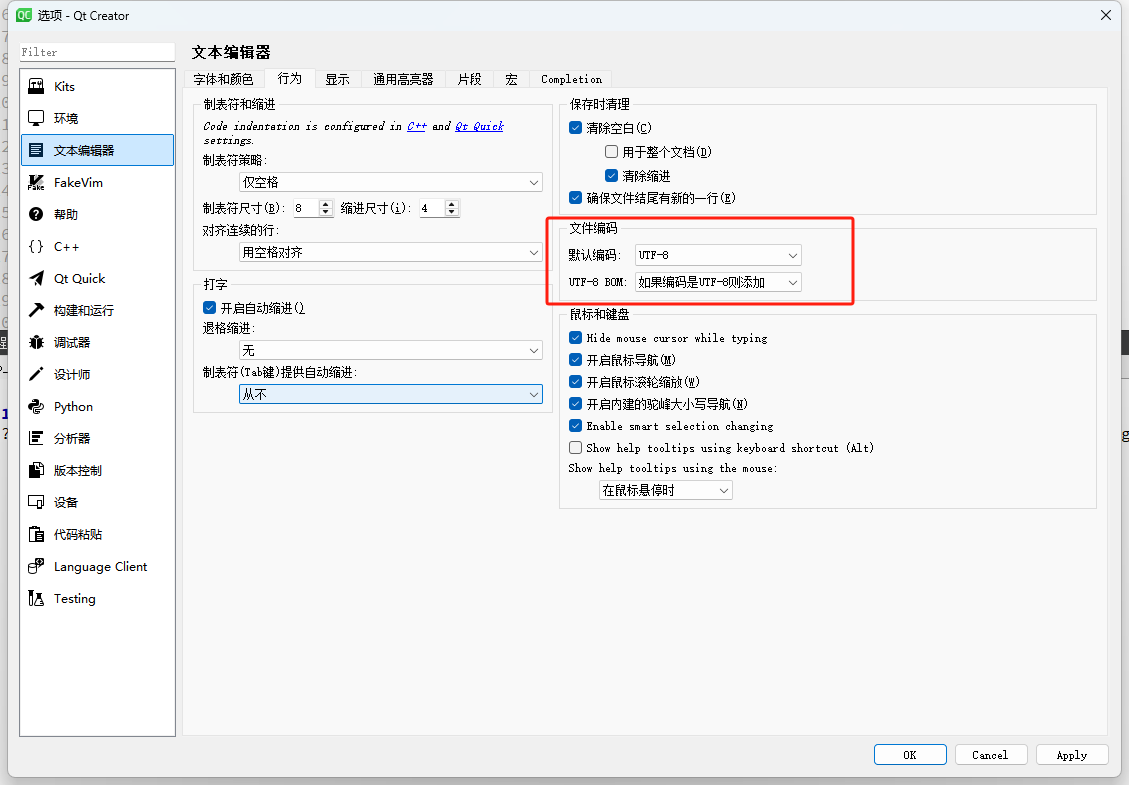Follow the Qt Quick indentation settings link

(480, 126)
